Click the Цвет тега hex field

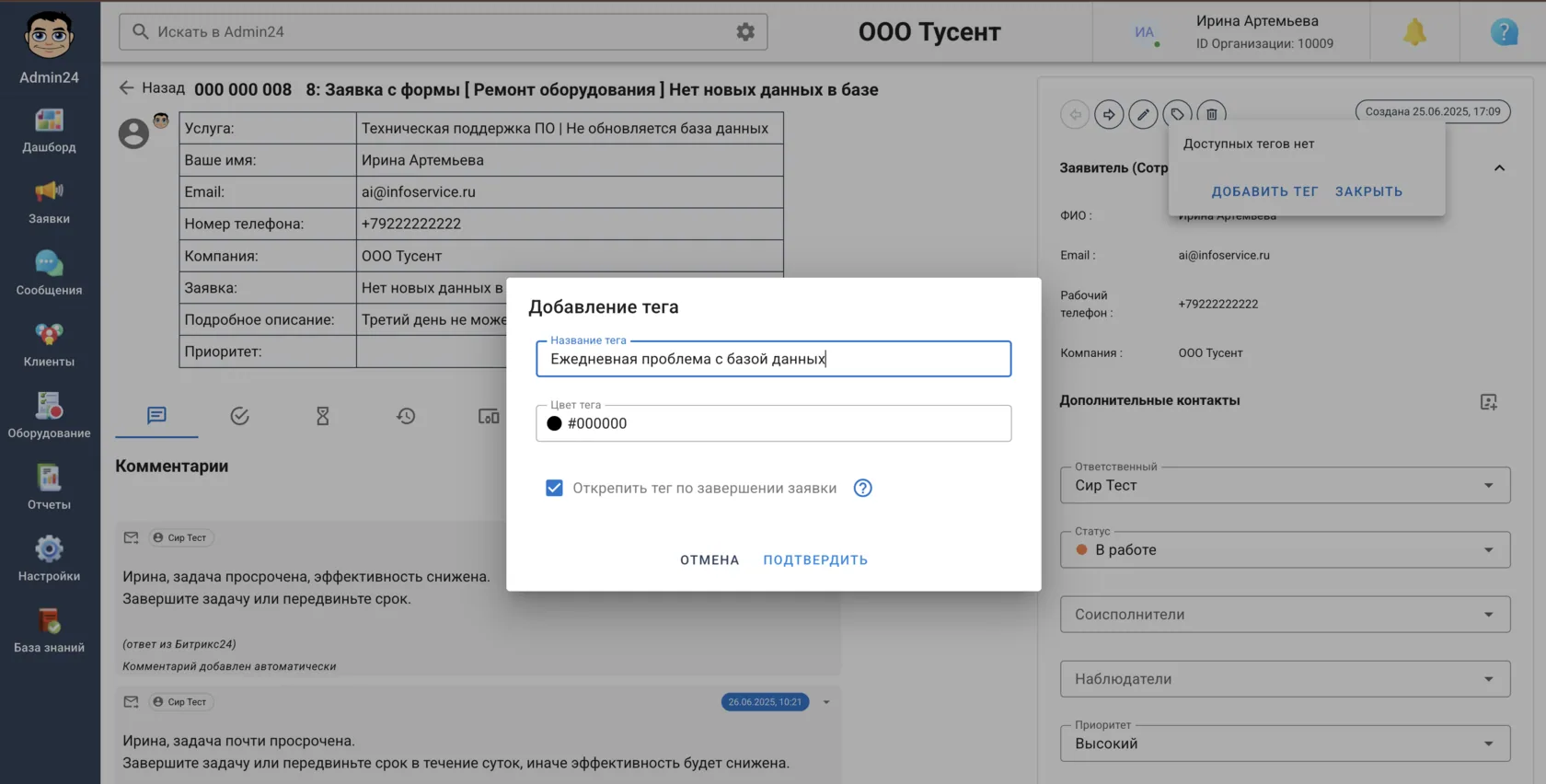(x=774, y=423)
